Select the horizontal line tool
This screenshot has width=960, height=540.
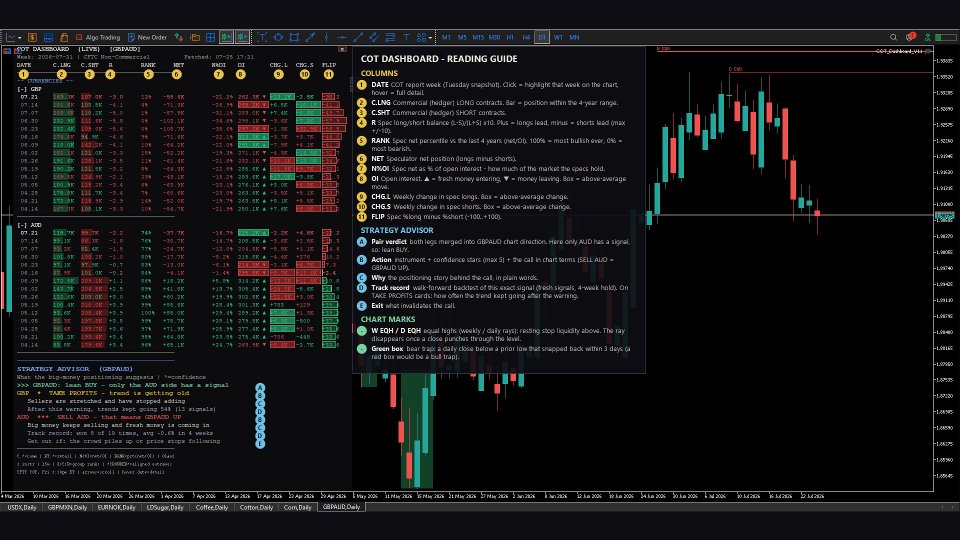tap(342, 37)
